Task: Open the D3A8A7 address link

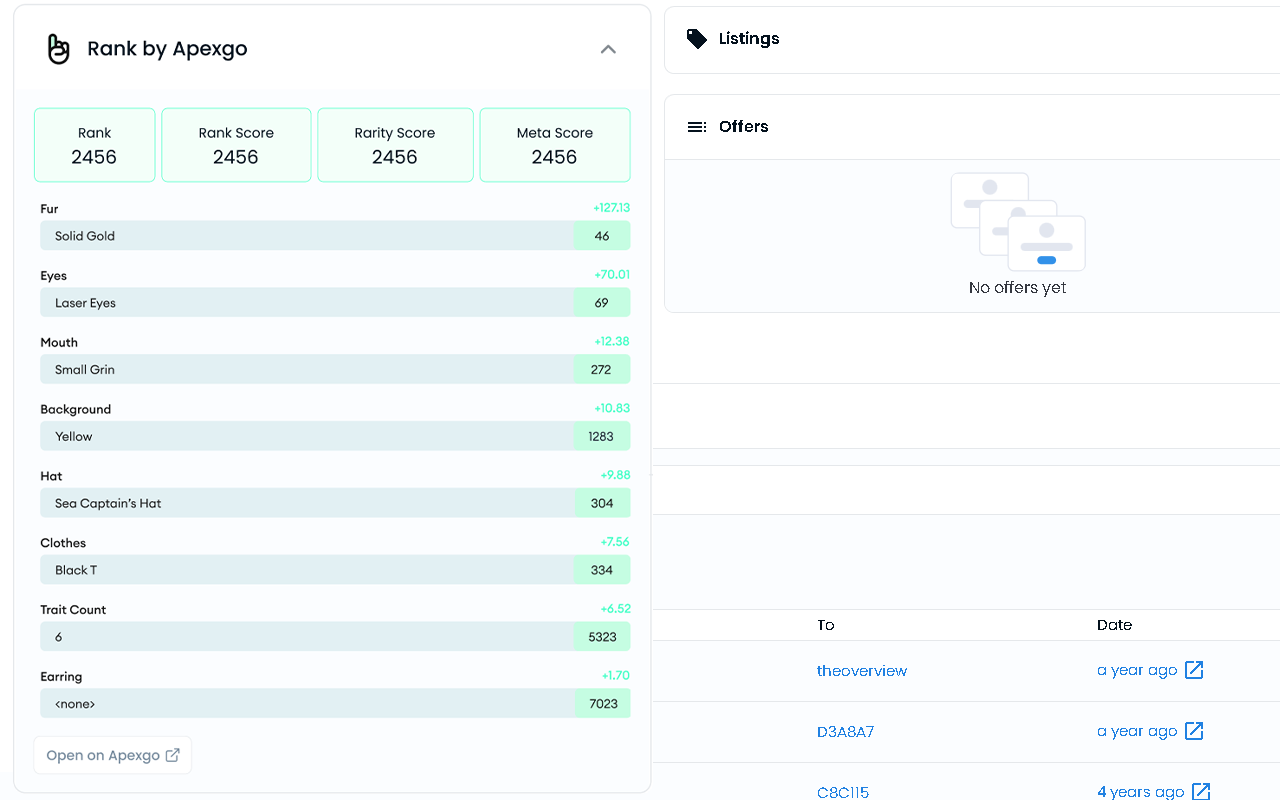Action: (845, 731)
